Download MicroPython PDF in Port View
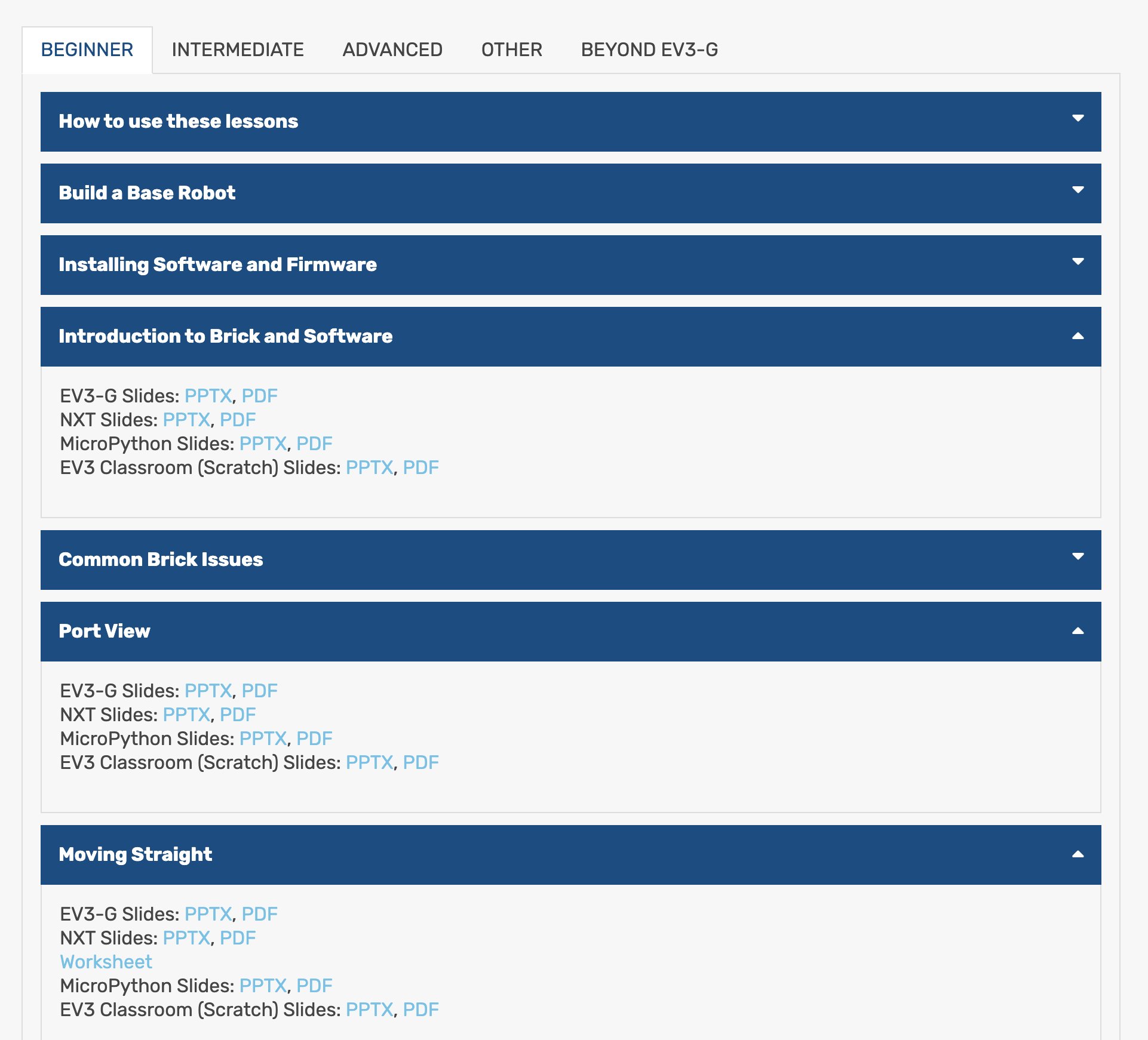Image resolution: width=1148 pixels, height=1040 pixels. pos(314,739)
